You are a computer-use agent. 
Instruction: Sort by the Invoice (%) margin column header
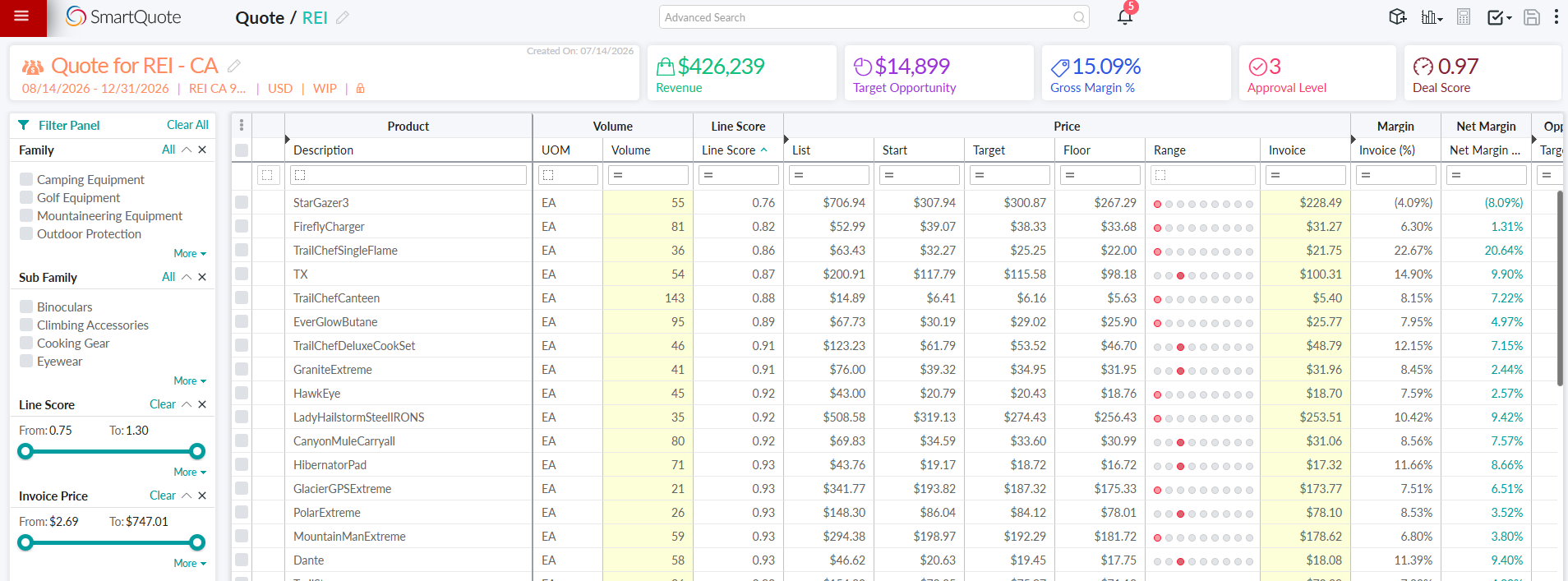[x=1387, y=150]
